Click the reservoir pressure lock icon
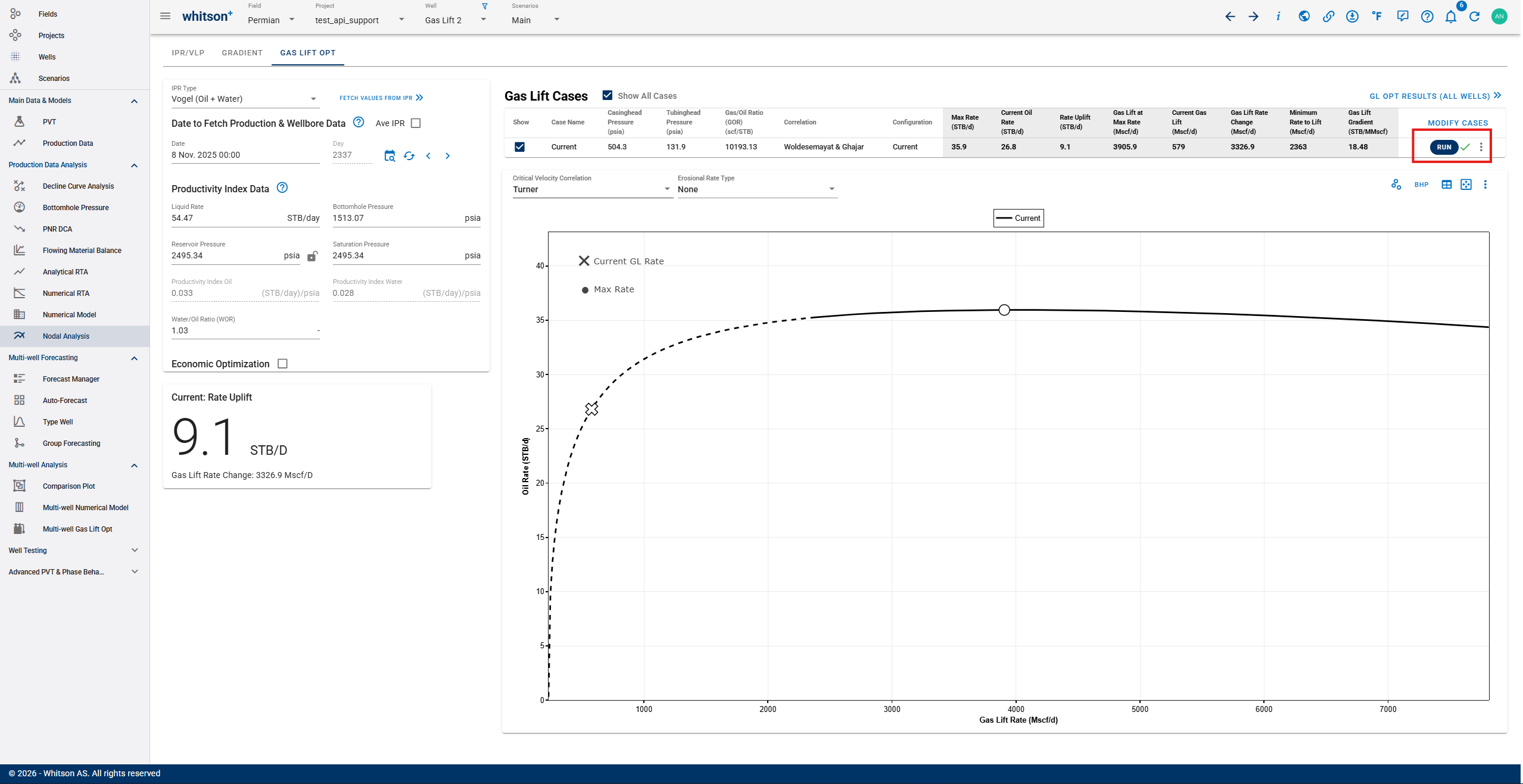The image size is (1523, 784). pos(312,257)
